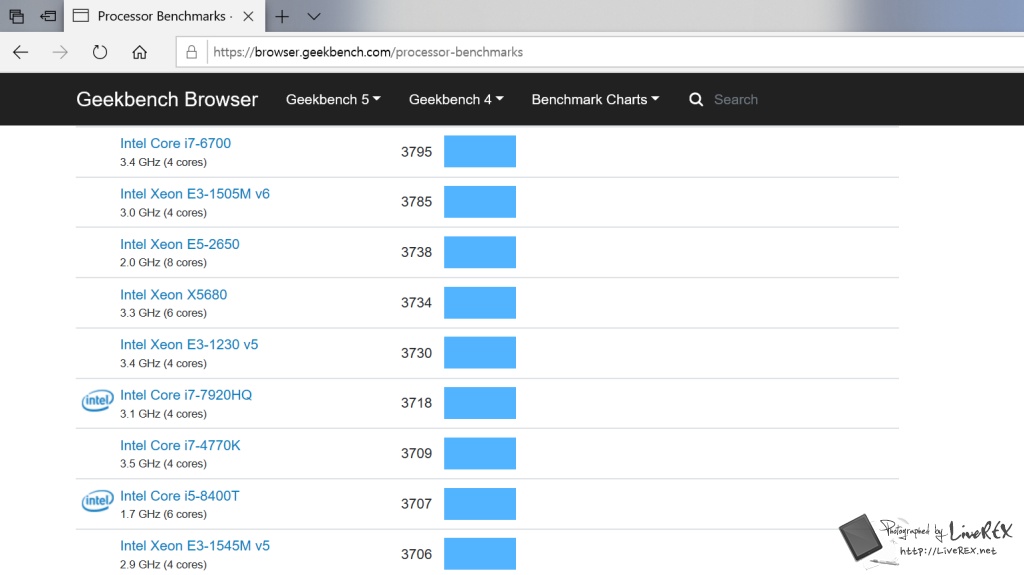1024x575 pixels.
Task: Expand the Geekbench 5 menu
Action: (333, 99)
